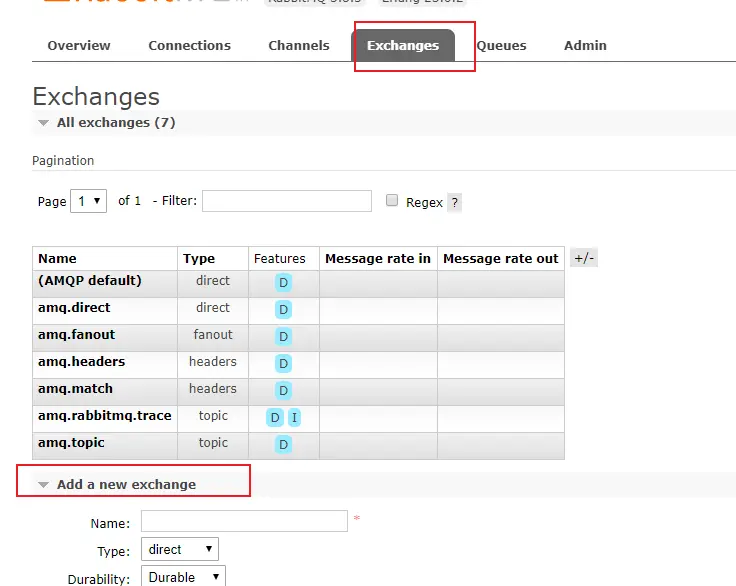736x586 pixels.
Task: Click the D badge in amq.direct row
Action: coord(284,309)
